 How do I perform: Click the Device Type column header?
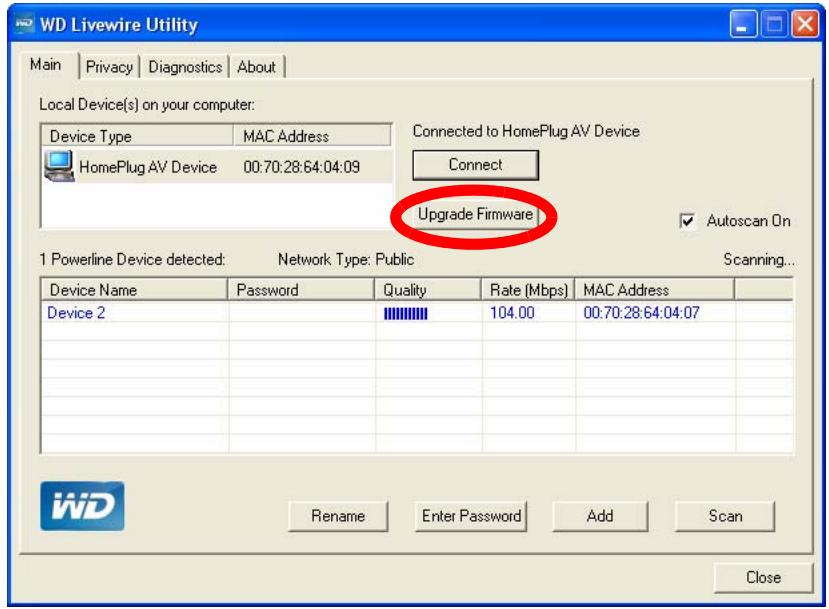pyautogui.click(x=137, y=136)
